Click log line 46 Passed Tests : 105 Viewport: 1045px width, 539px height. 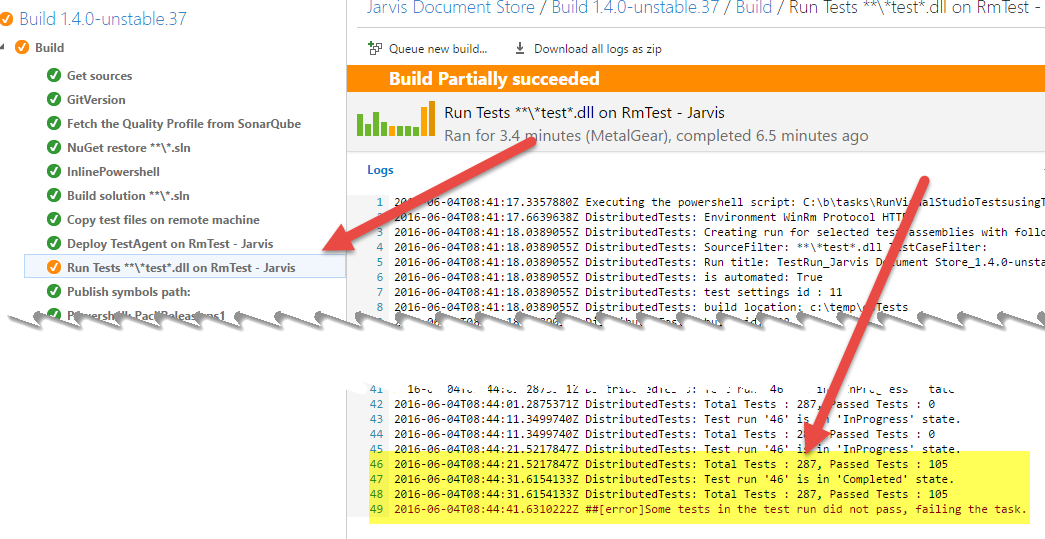(670, 464)
